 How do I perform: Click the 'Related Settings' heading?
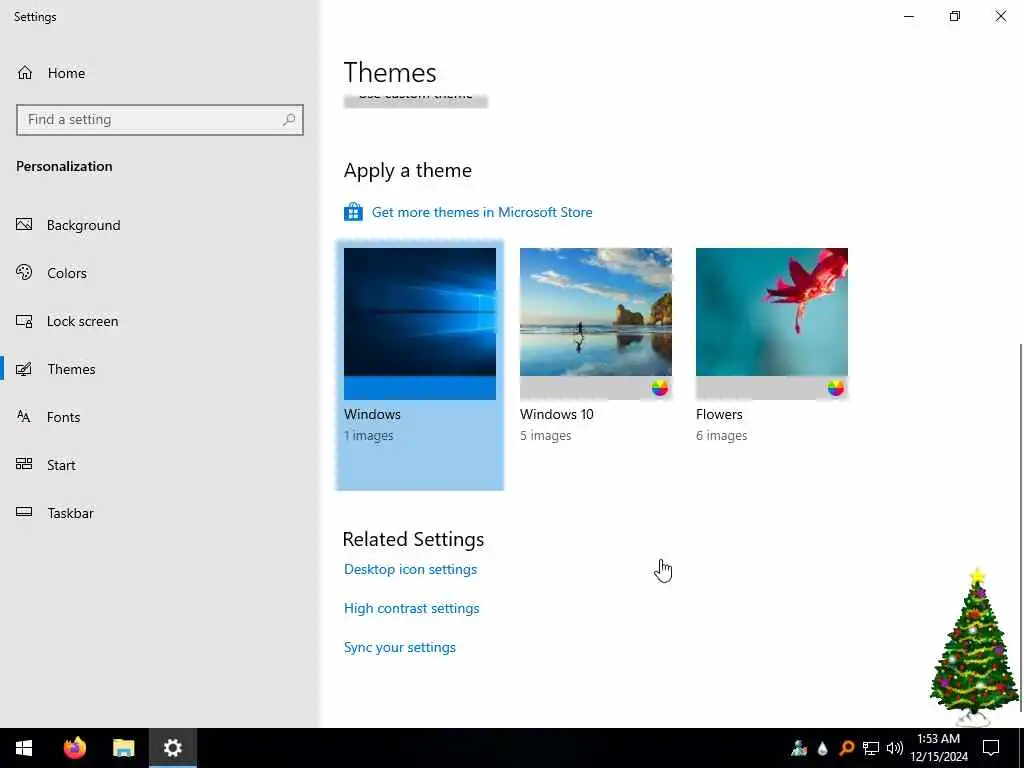413,539
